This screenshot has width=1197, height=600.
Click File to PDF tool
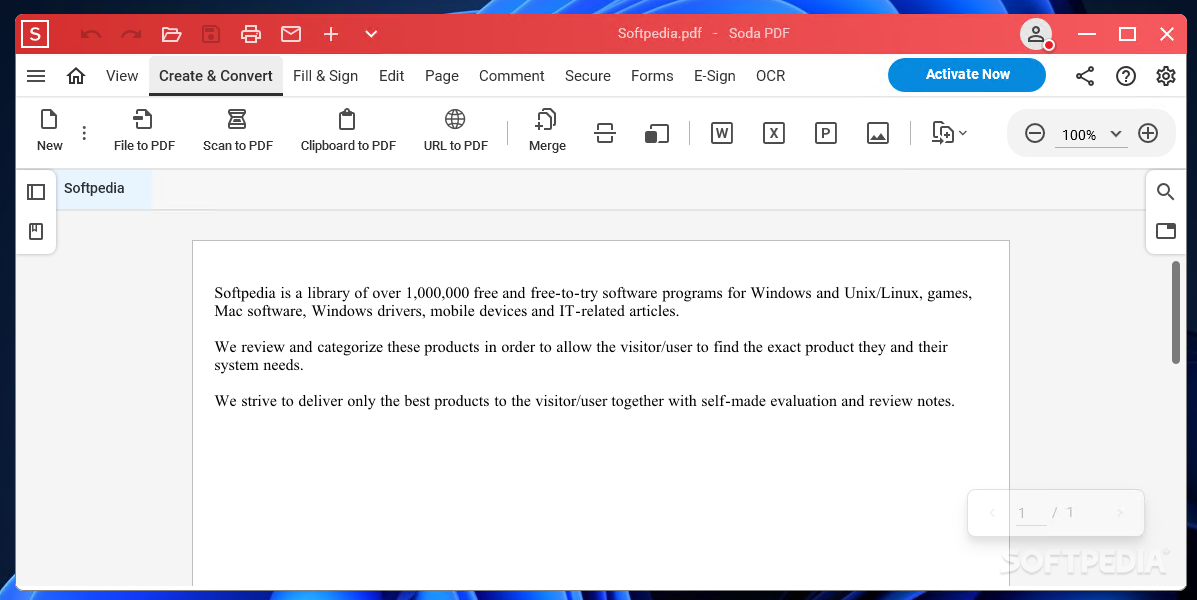(144, 131)
